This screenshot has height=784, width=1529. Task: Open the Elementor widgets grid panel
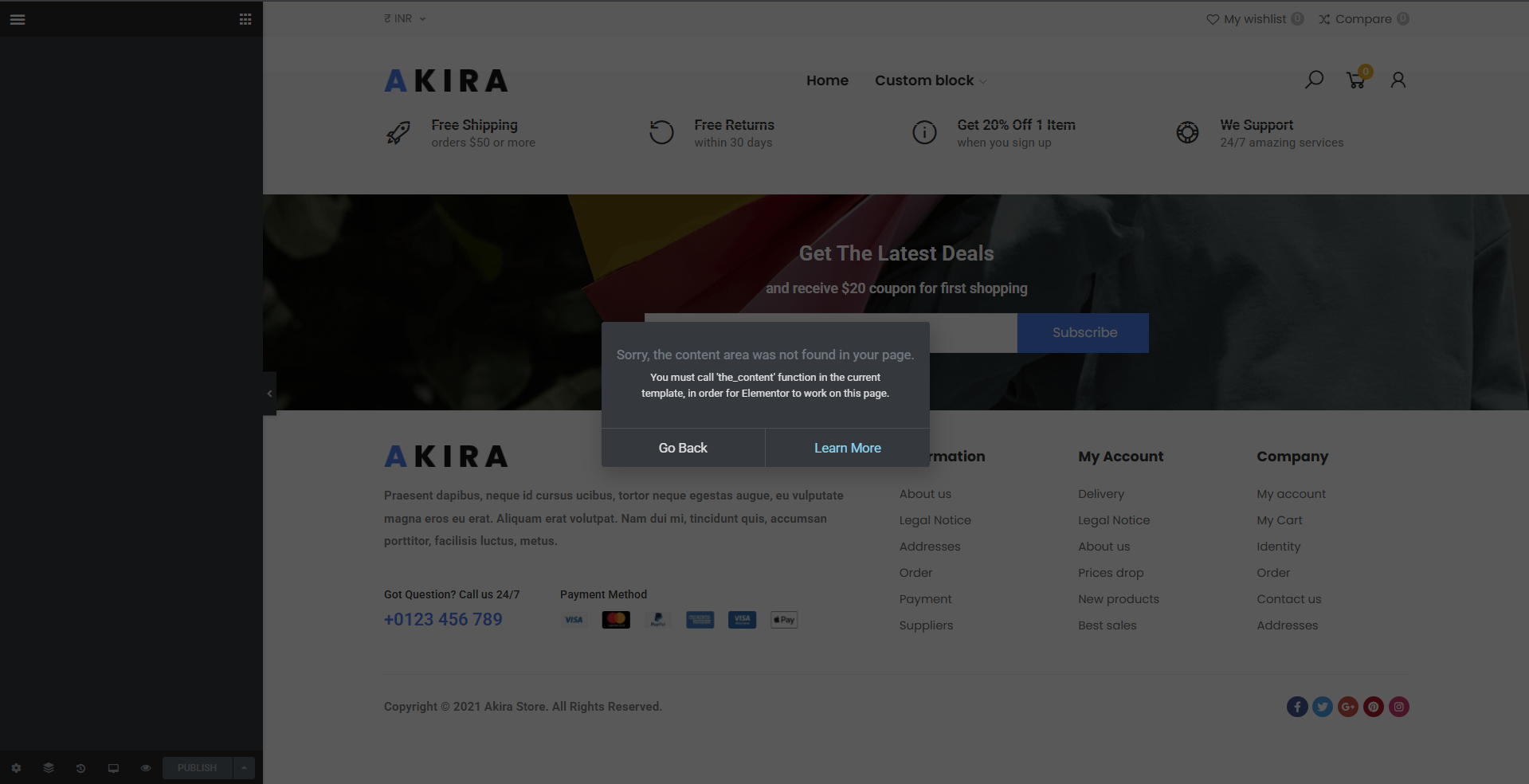coord(245,19)
